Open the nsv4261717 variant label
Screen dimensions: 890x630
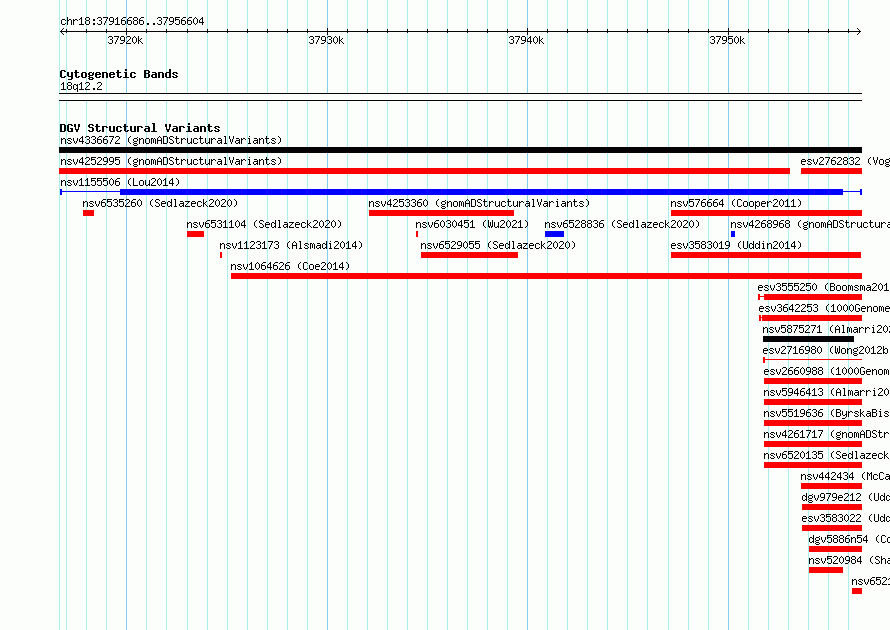(826, 434)
